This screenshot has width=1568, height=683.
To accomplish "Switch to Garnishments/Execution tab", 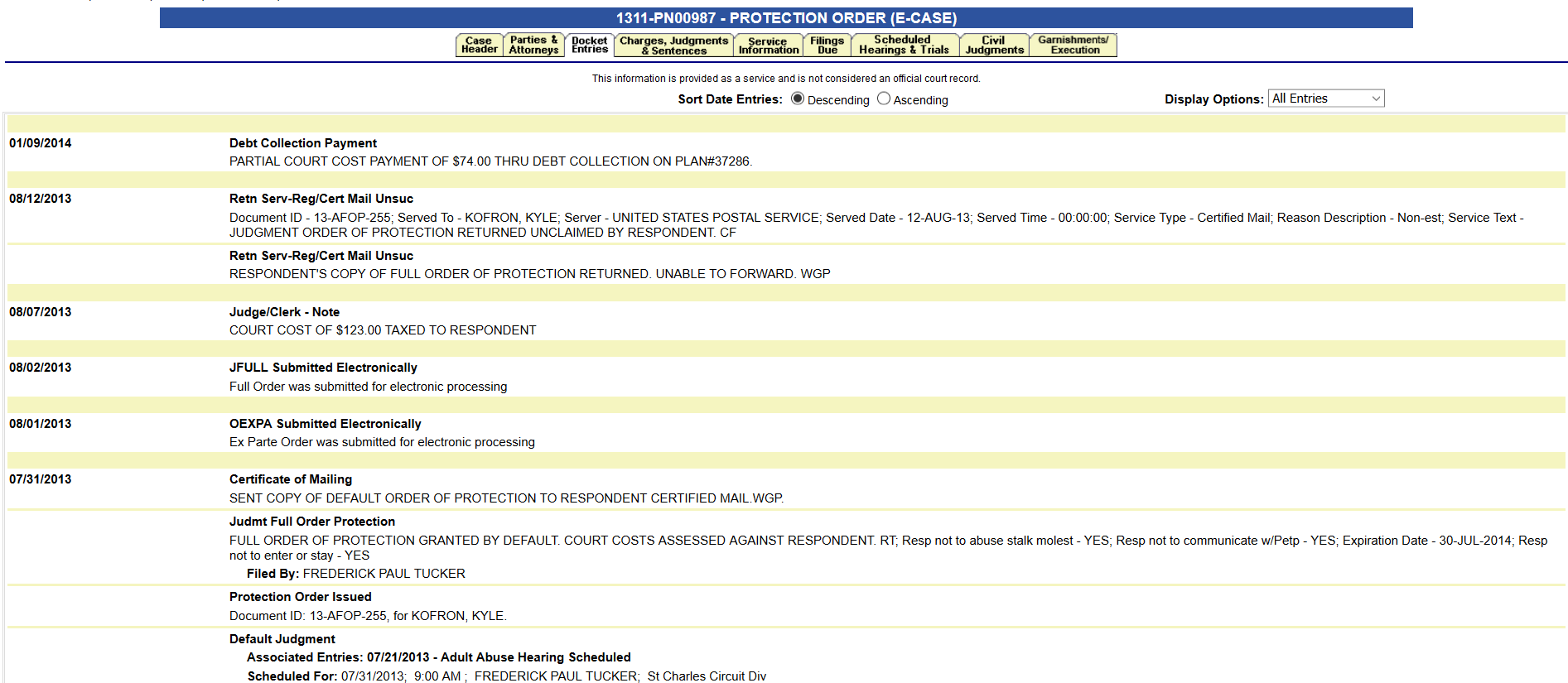I will (x=1074, y=45).
